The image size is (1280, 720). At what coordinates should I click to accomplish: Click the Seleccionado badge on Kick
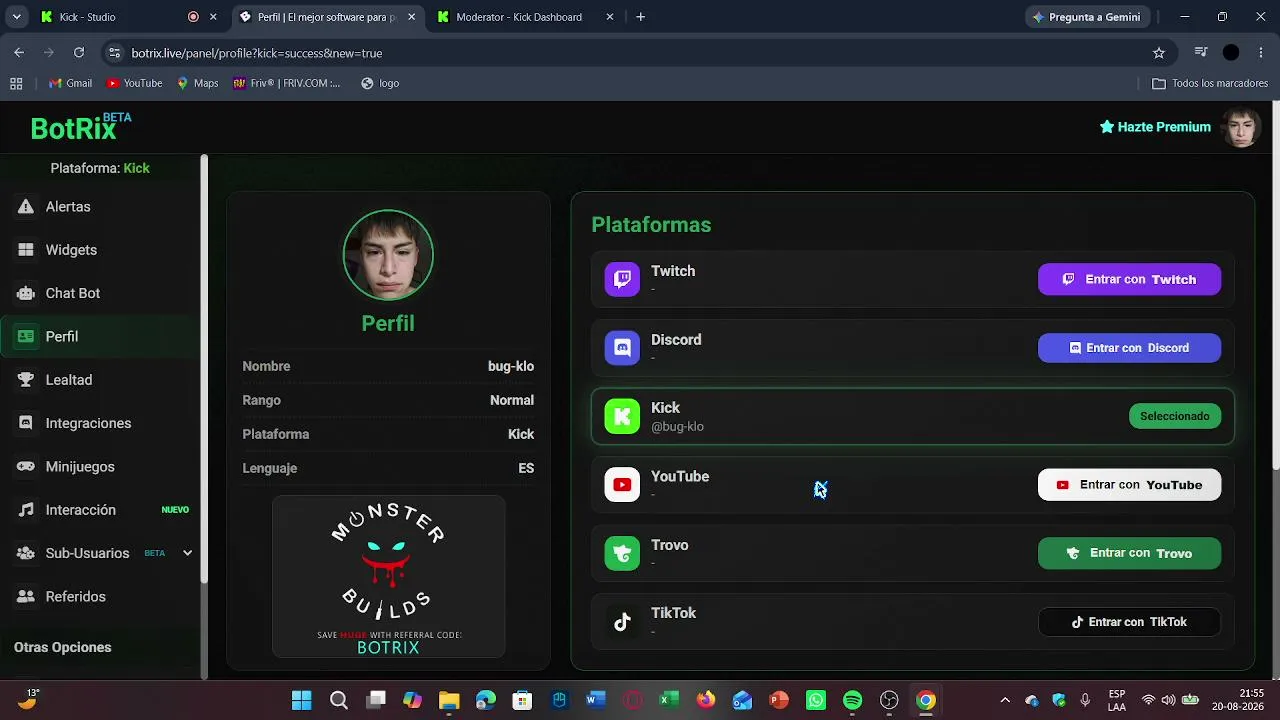(x=1175, y=416)
